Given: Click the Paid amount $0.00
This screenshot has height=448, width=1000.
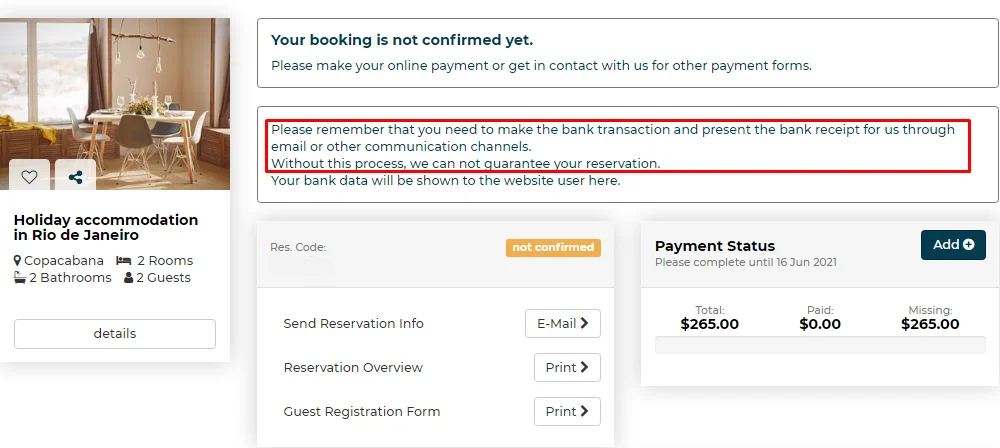Looking at the screenshot, I should pyautogui.click(x=820, y=324).
